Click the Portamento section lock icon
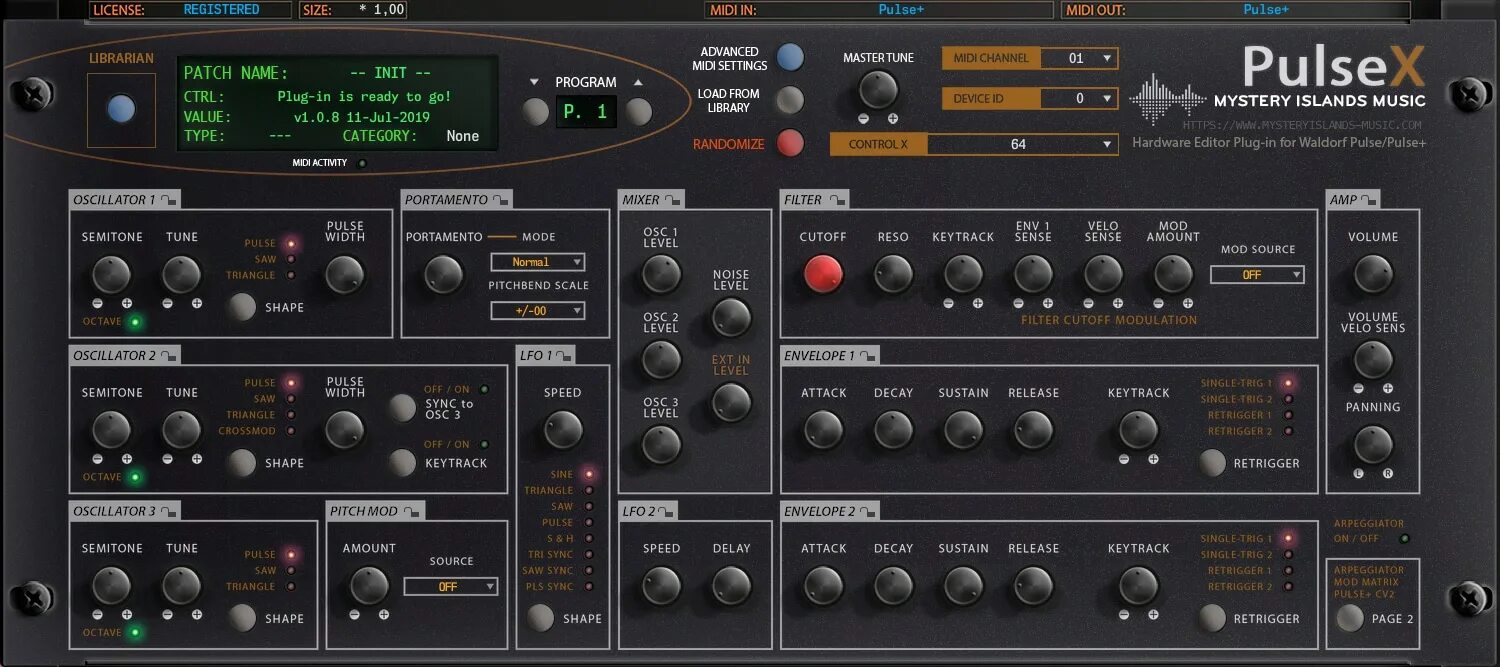Viewport: 1500px width, 667px height. [499, 200]
